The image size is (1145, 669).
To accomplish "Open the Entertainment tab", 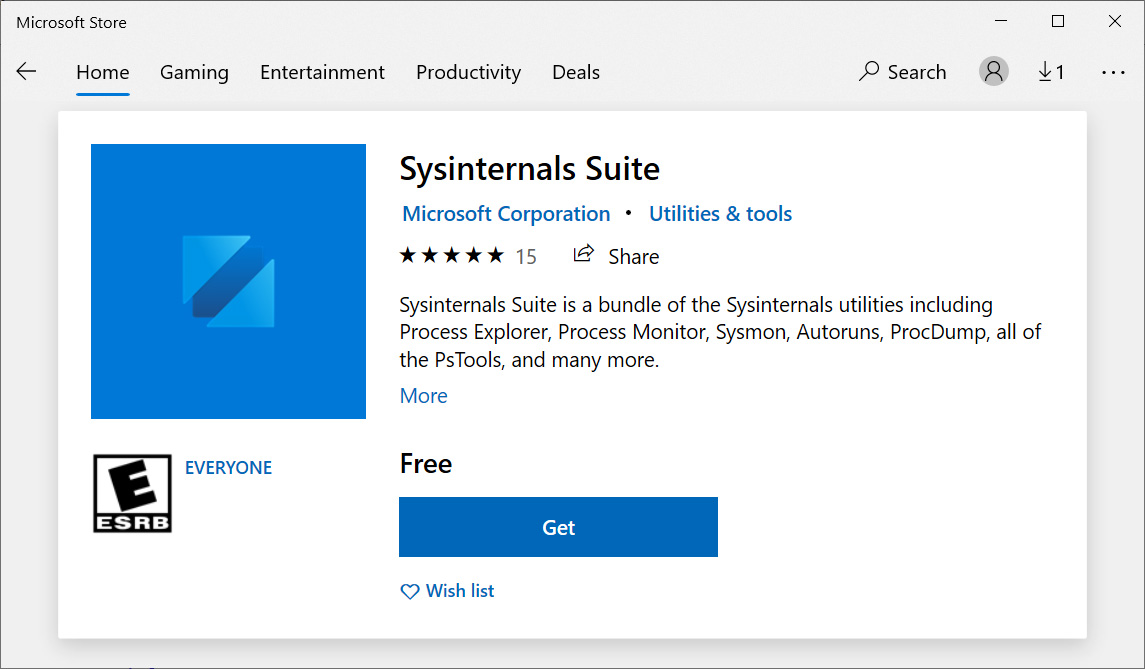I will [x=322, y=72].
